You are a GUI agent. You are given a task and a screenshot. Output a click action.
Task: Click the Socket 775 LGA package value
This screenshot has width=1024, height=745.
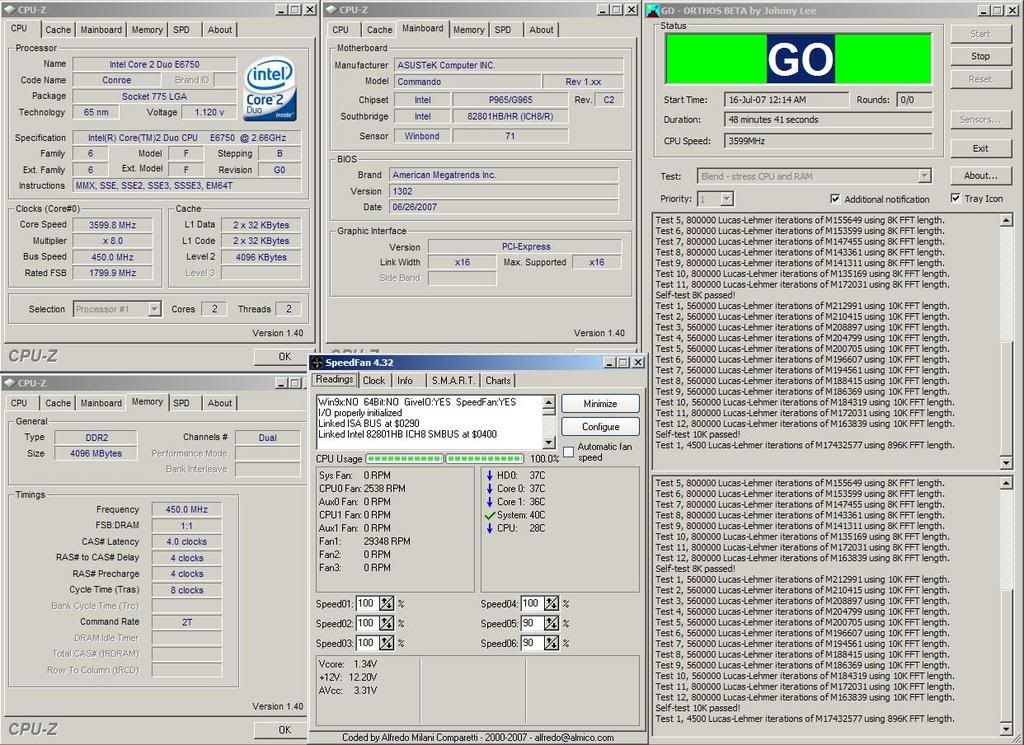pos(154,96)
